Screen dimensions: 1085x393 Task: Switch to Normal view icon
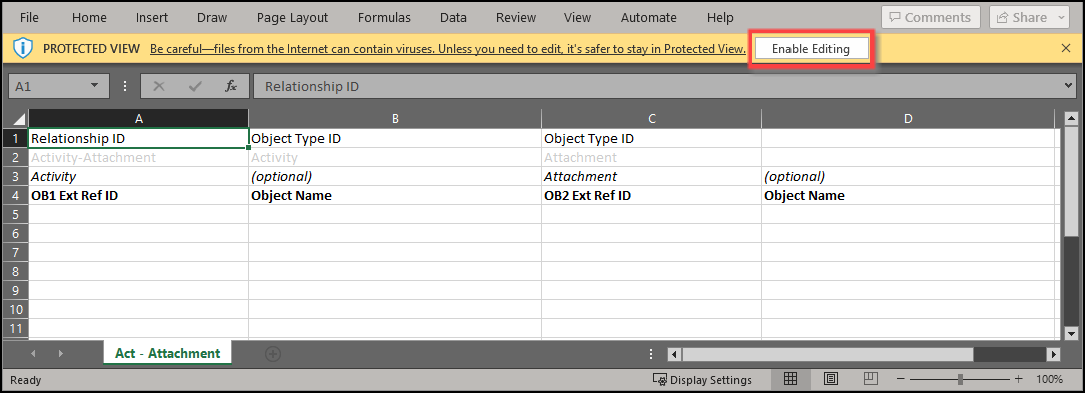pos(790,379)
